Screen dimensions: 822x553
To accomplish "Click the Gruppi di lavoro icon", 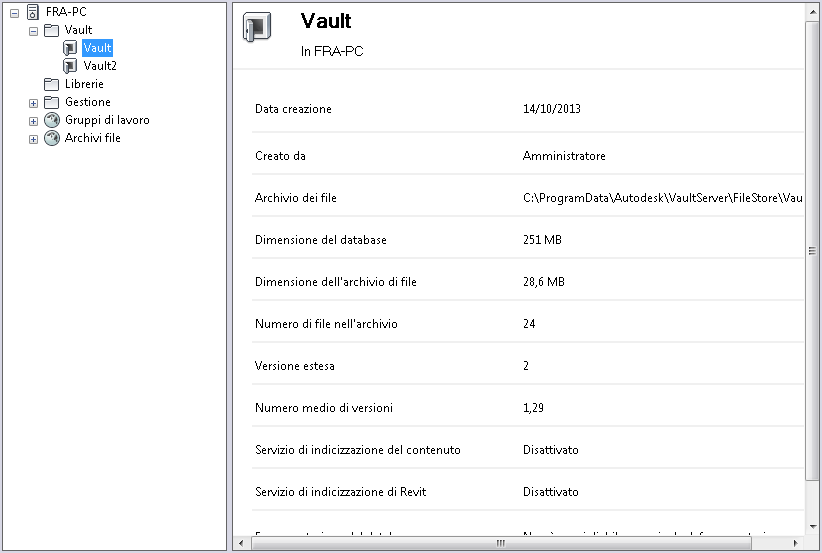I will tap(52, 120).
